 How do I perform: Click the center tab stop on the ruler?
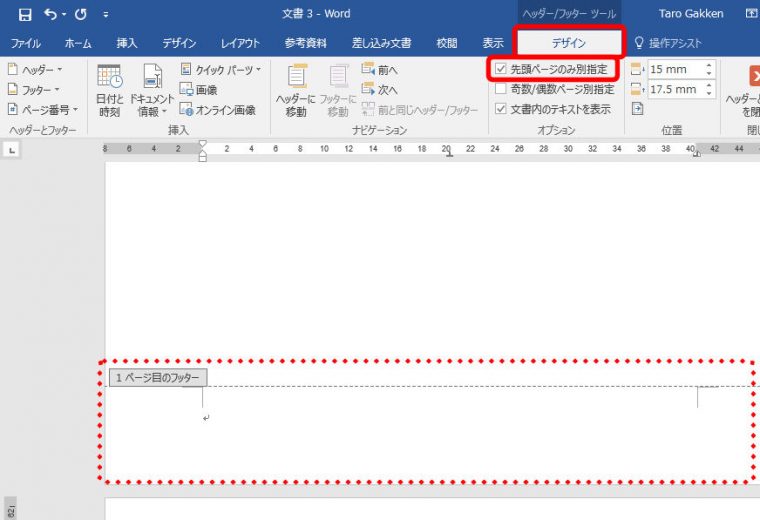tap(449, 154)
